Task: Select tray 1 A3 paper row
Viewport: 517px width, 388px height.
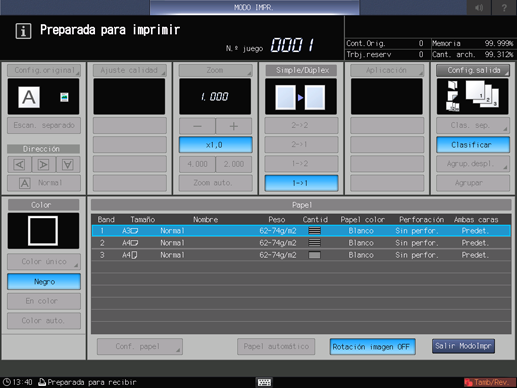Action: coord(301,231)
